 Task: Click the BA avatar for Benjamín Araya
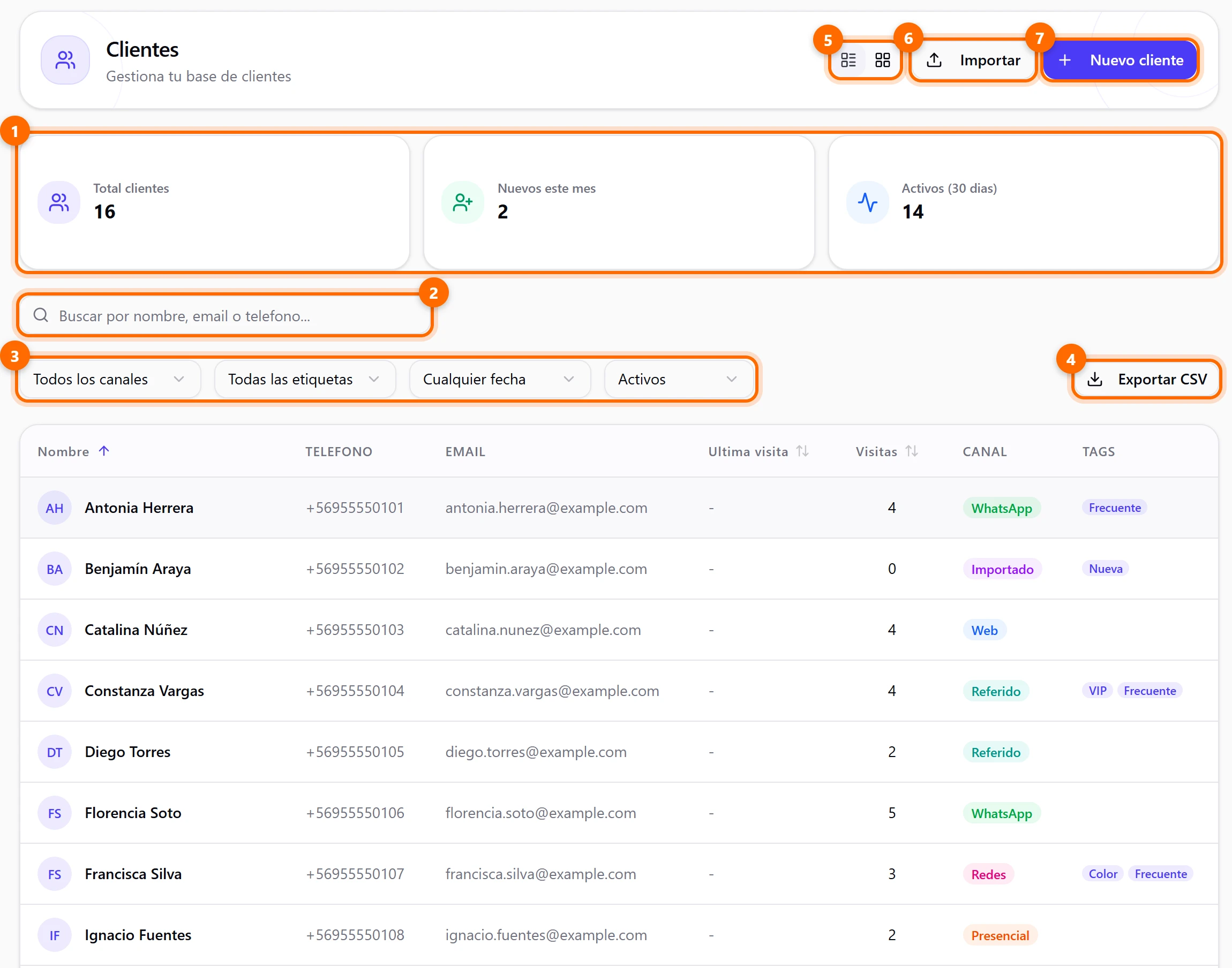point(55,569)
